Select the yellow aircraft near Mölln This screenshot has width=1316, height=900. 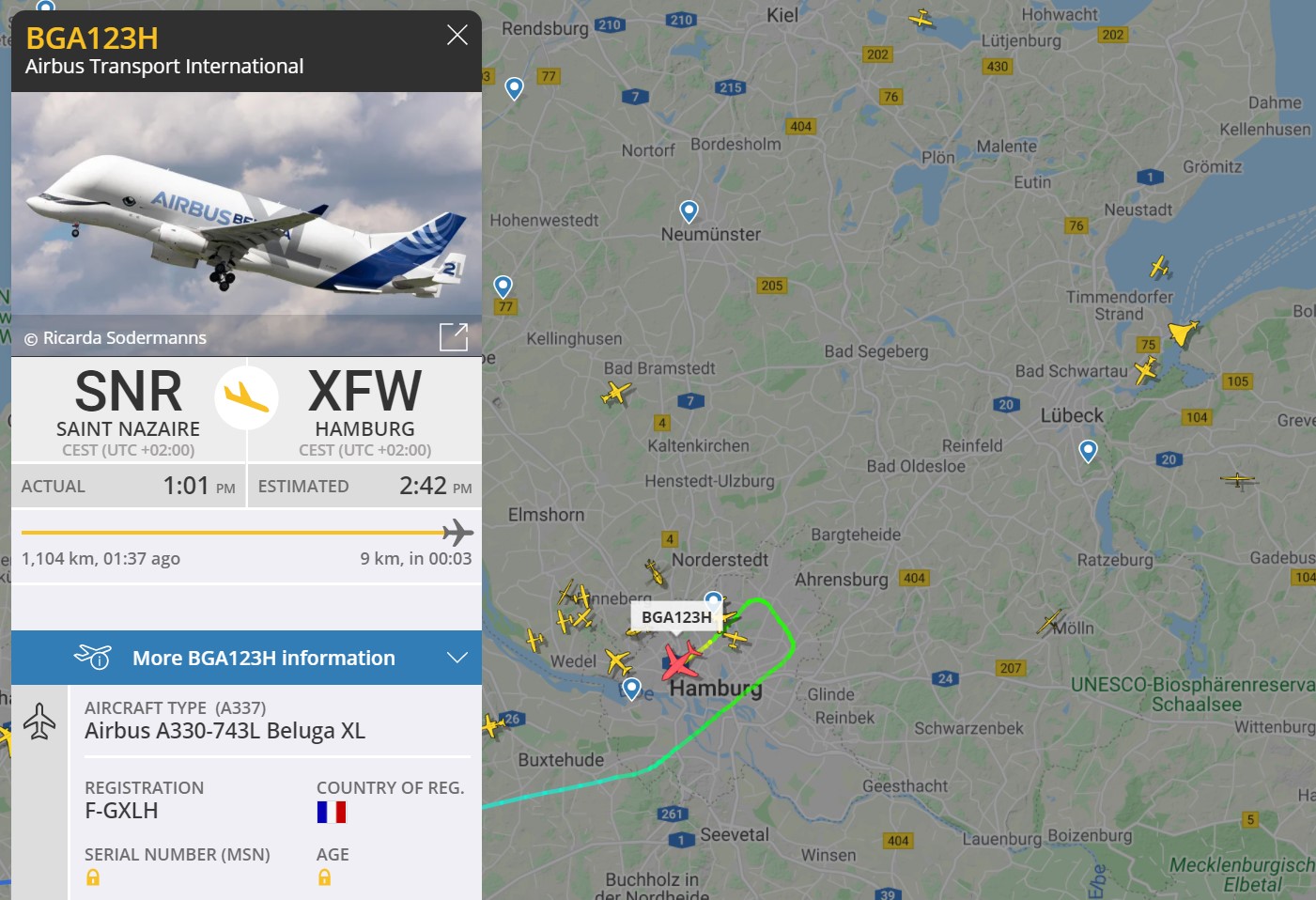tap(1050, 622)
